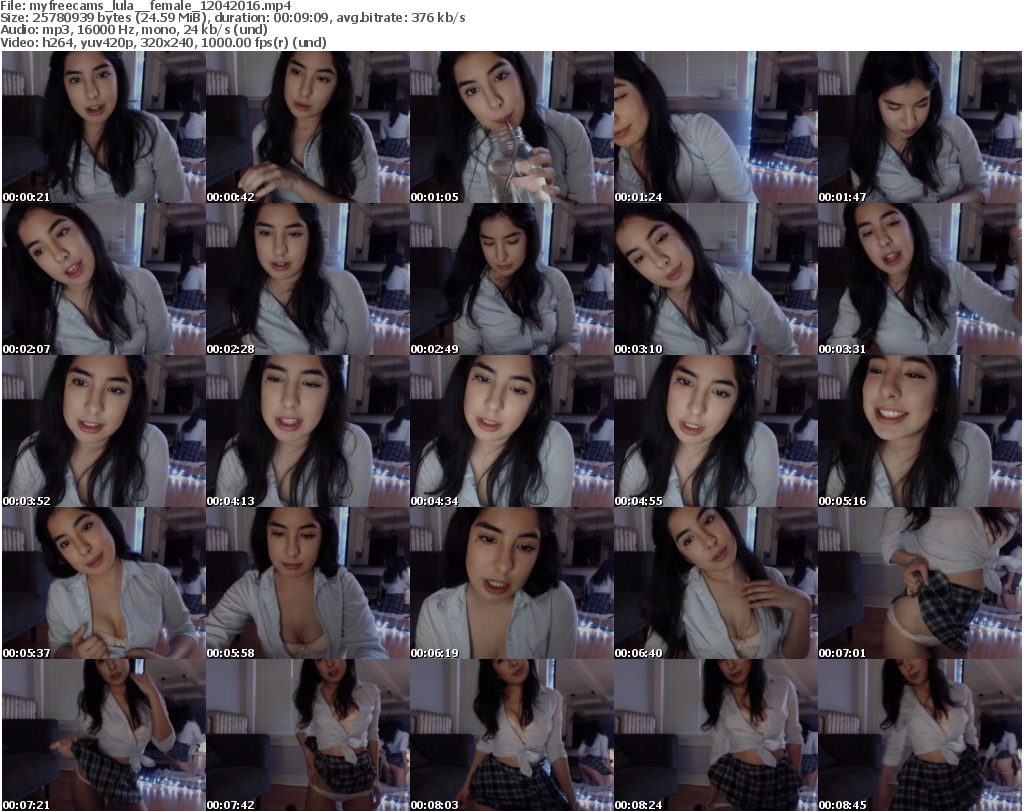Select the frame at 00:08:03
This screenshot has width=1024, height=811.
[511, 735]
